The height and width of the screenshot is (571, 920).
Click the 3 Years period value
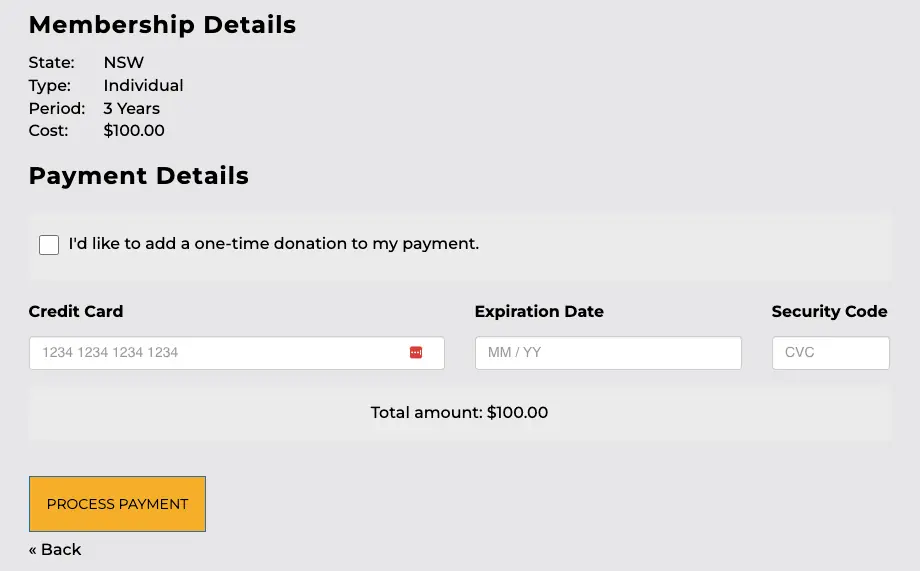(131, 108)
